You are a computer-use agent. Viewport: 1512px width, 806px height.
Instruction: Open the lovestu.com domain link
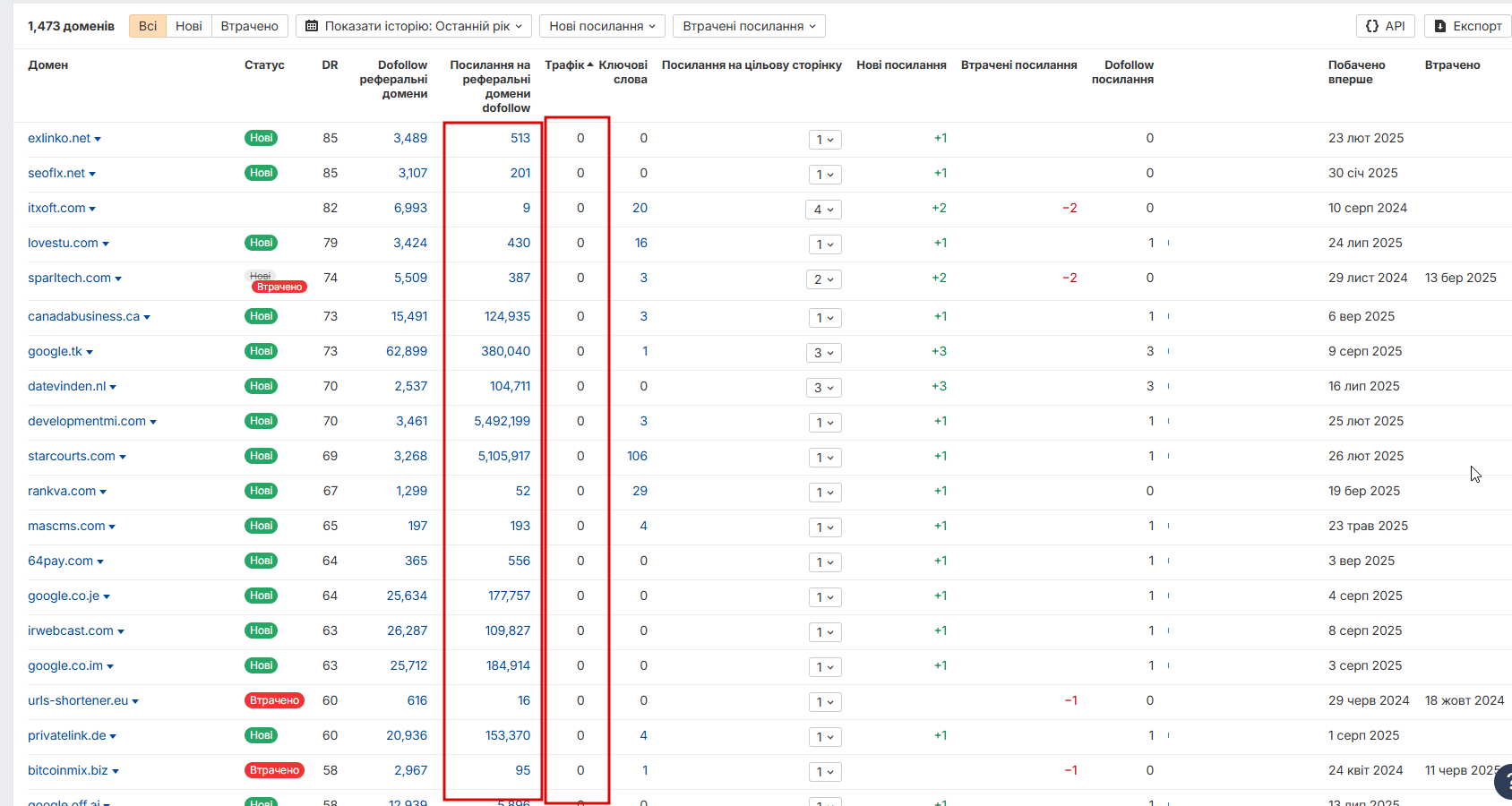(63, 243)
